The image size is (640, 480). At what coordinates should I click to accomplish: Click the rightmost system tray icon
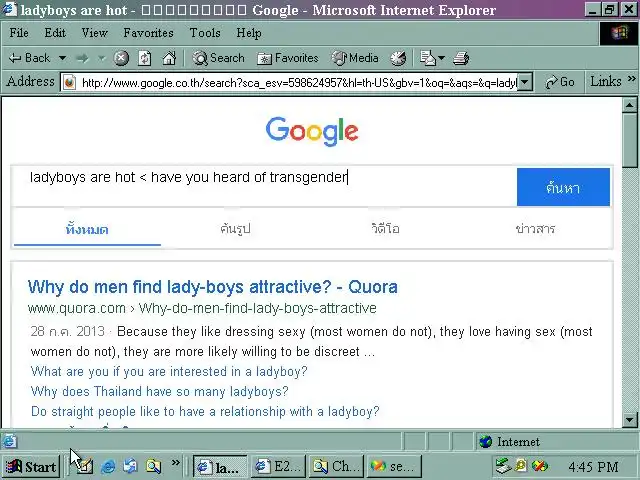click(540, 466)
